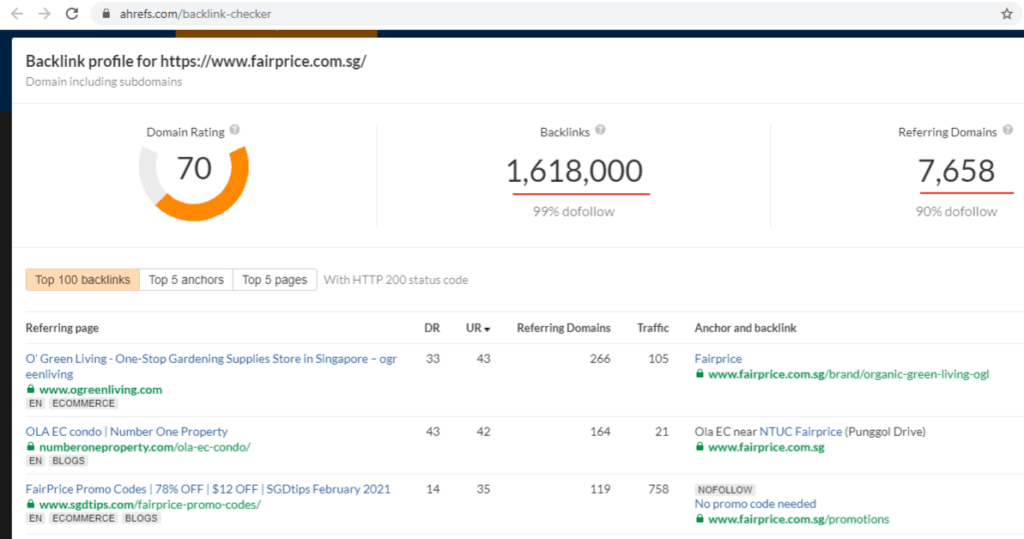Open www.fairprice.com.sg/promotions backlink
The width and height of the screenshot is (1024, 539).
799,519
